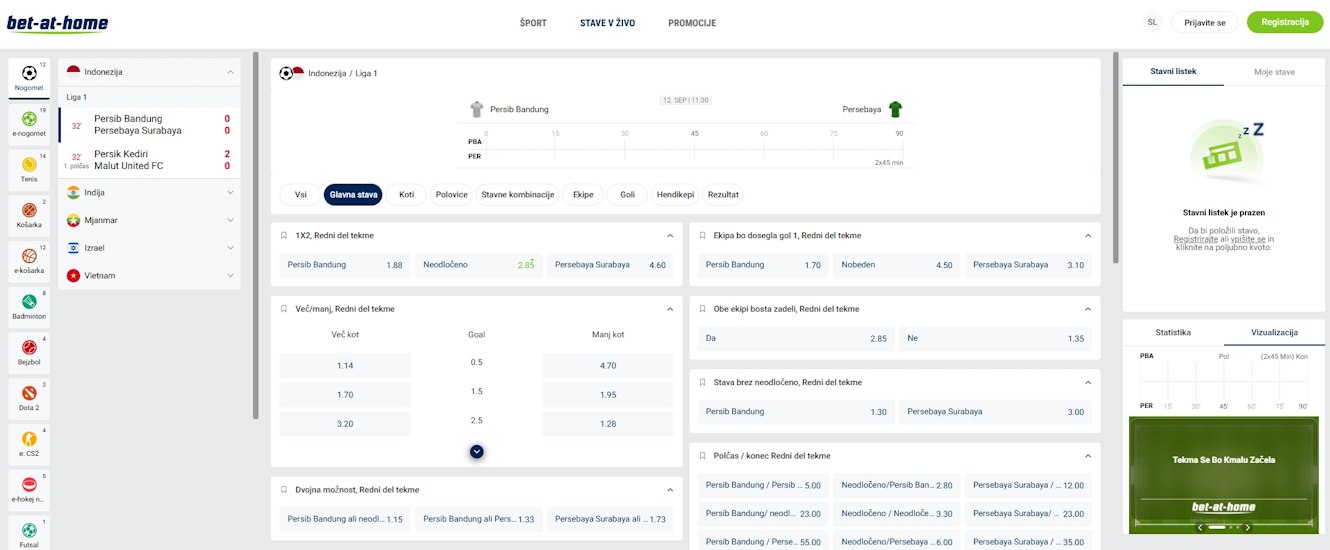This screenshot has width=1330, height=550.
Task: Open the bet-at-home logo homepage
Action: coord(57,23)
